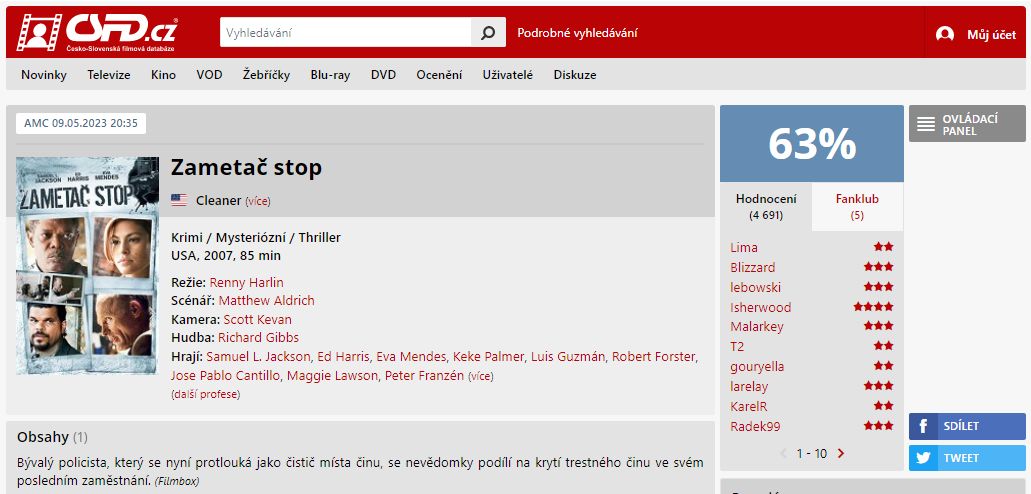Screen dimensions: 1031x494
Task: Go to next ratings page arrow
Action: pos(841,453)
